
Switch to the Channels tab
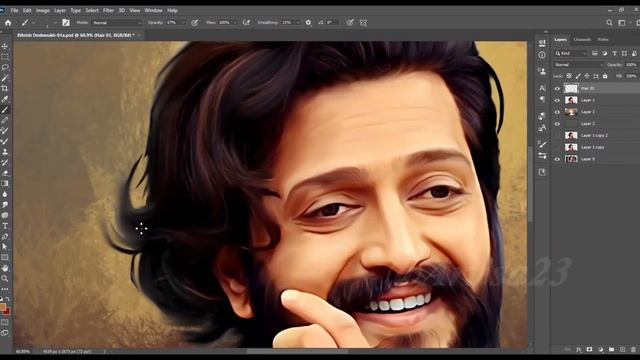[582, 40]
